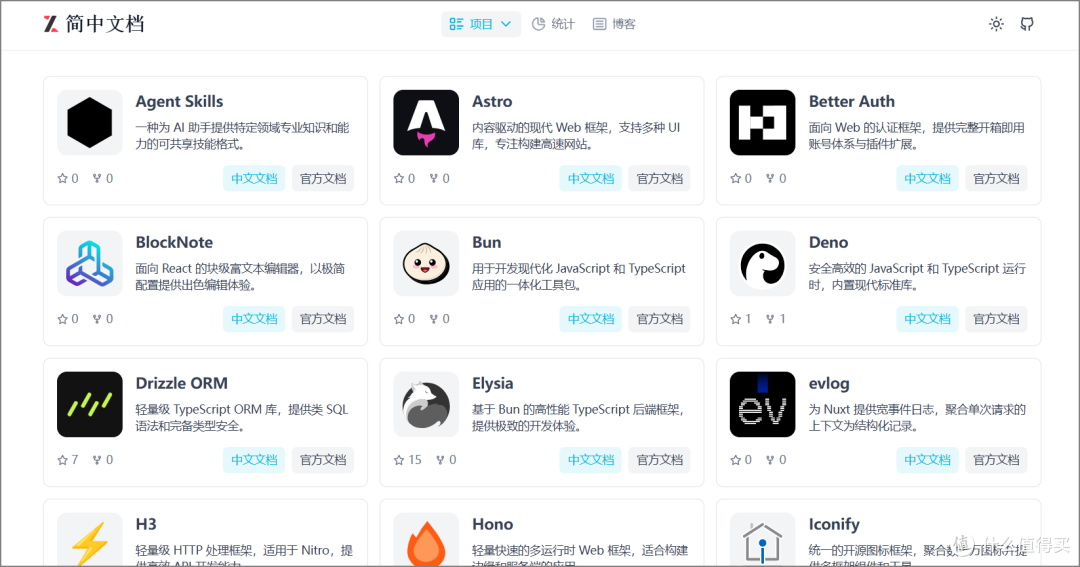Click the Better Auth logo icon
The height and width of the screenshot is (567, 1080).
[762, 123]
